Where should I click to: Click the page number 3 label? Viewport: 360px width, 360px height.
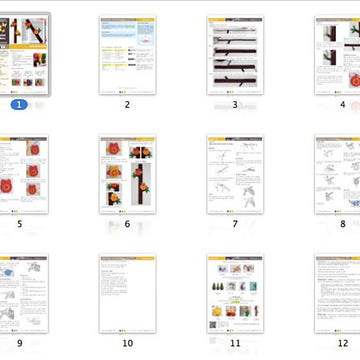tap(235, 105)
